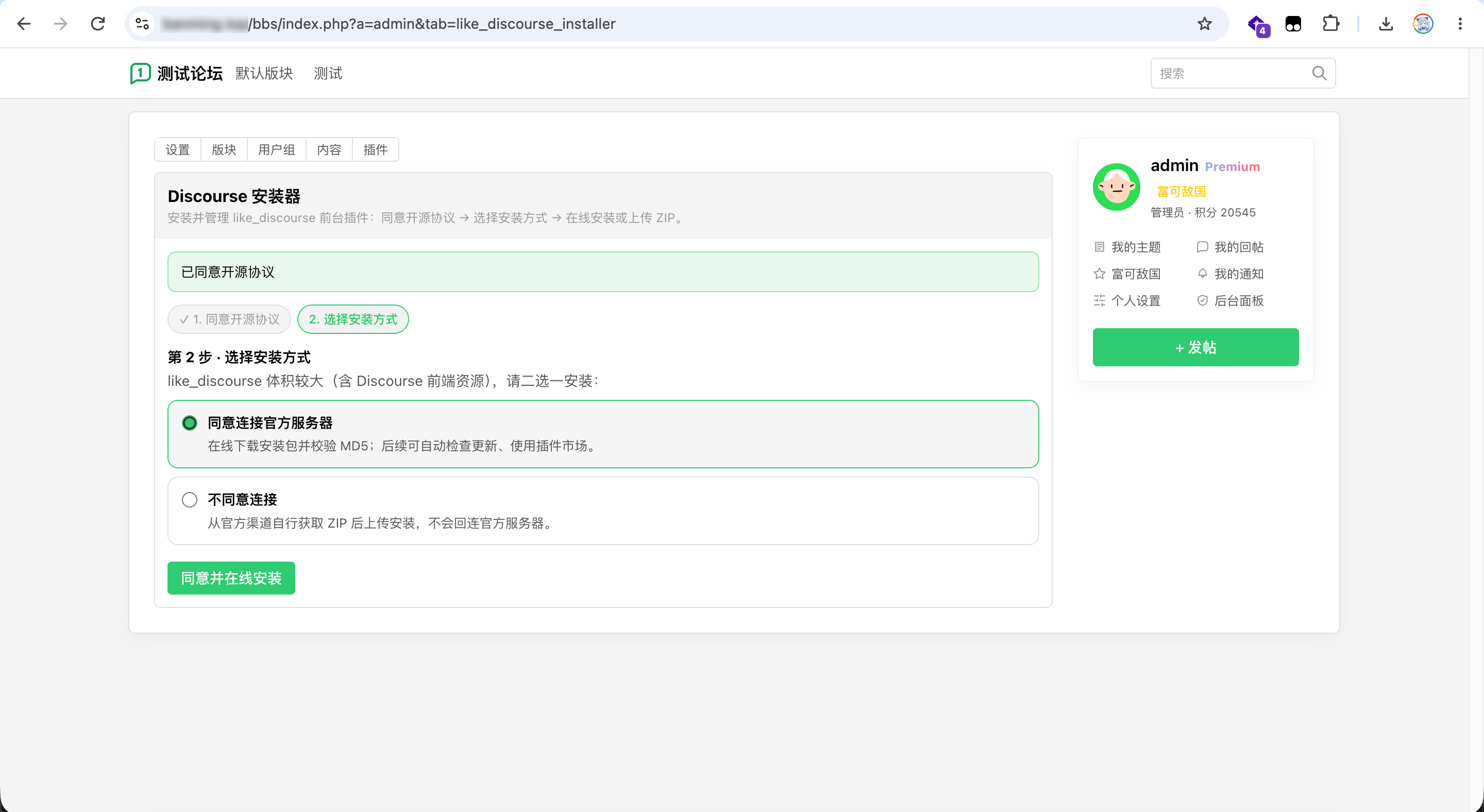
Task: Click the + 发帖 button
Action: (1195, 347)
